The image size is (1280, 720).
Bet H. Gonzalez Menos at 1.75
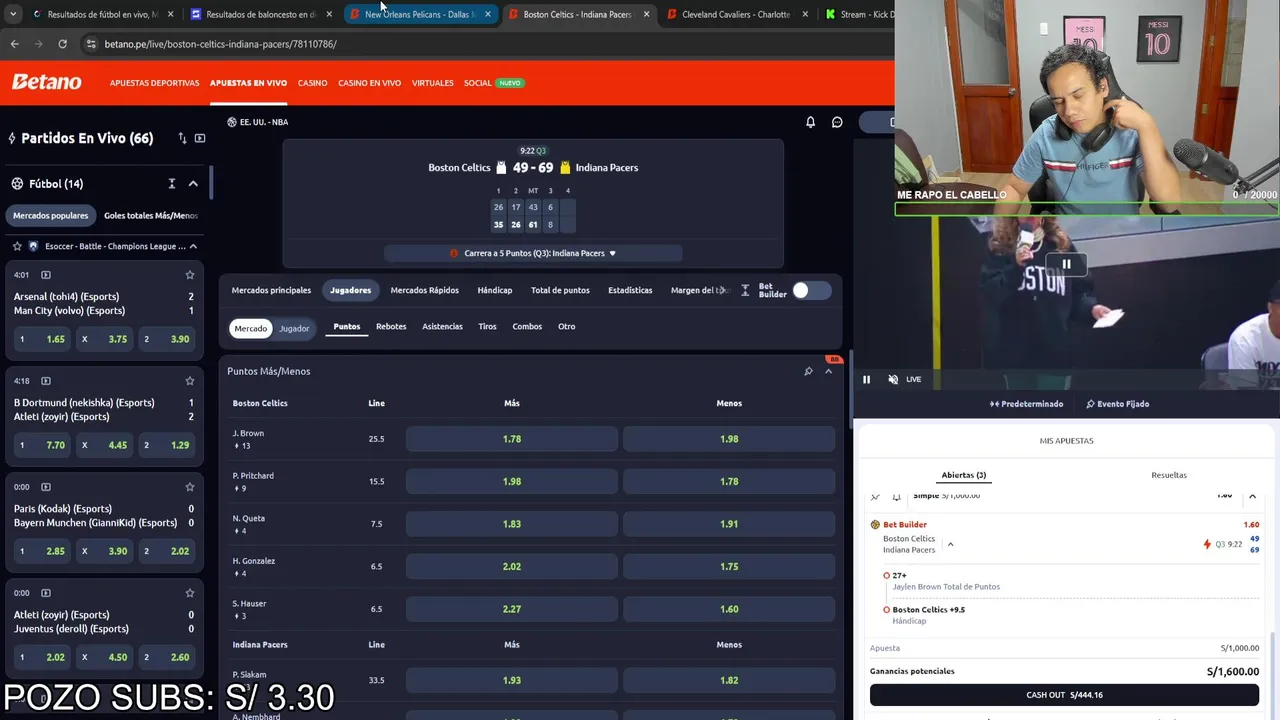[729, 566]
